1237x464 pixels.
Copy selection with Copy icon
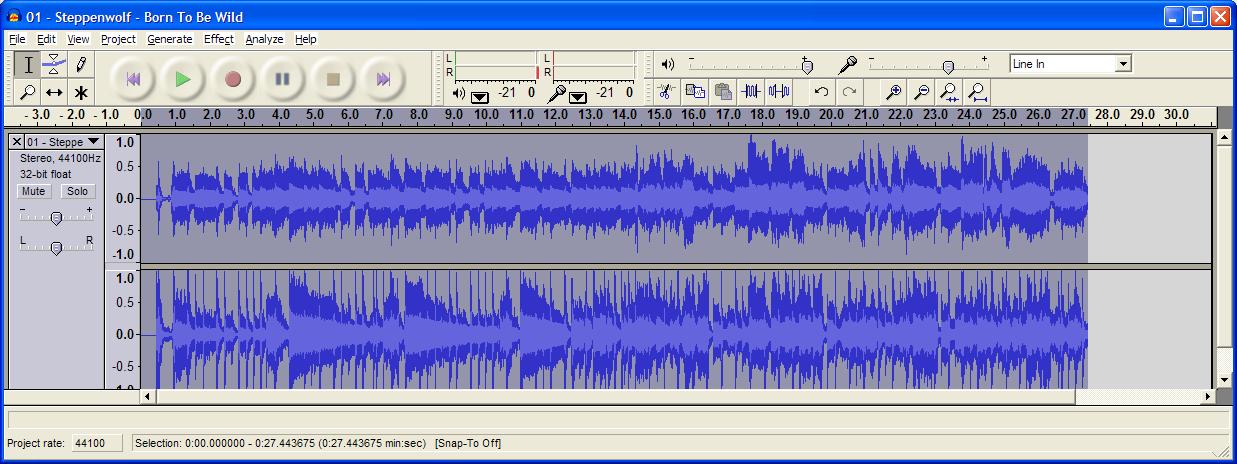[695, 91]
